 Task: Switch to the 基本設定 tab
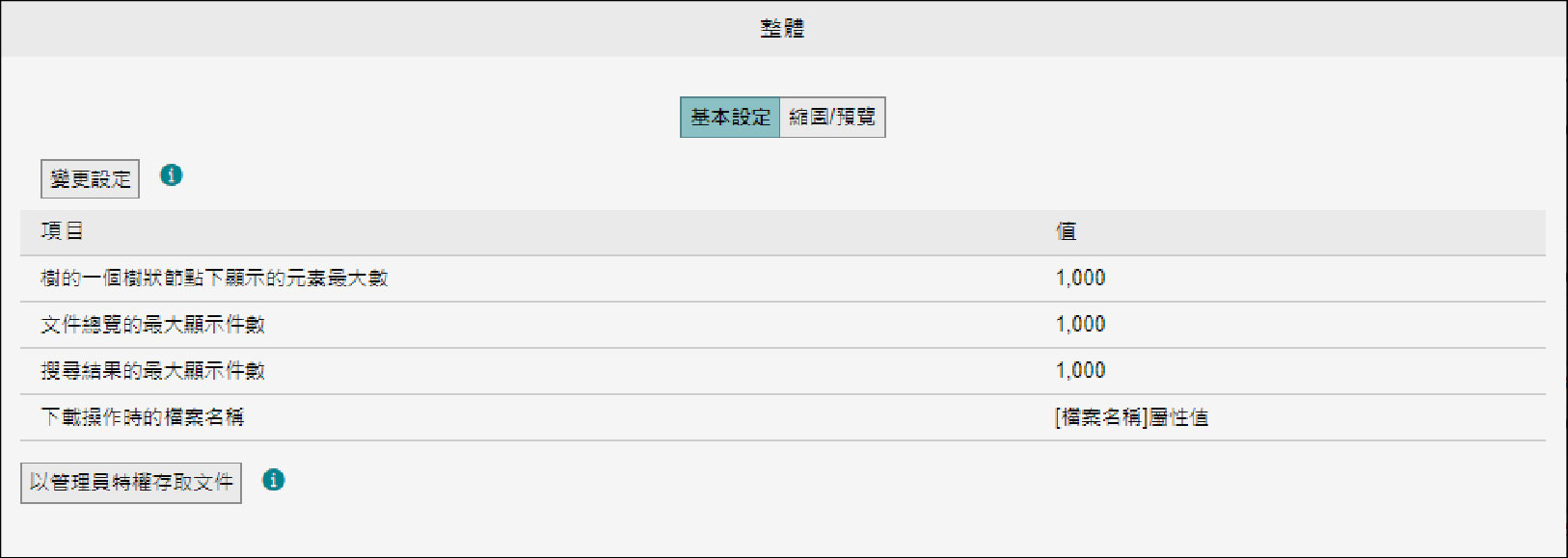tap(730, 118)
